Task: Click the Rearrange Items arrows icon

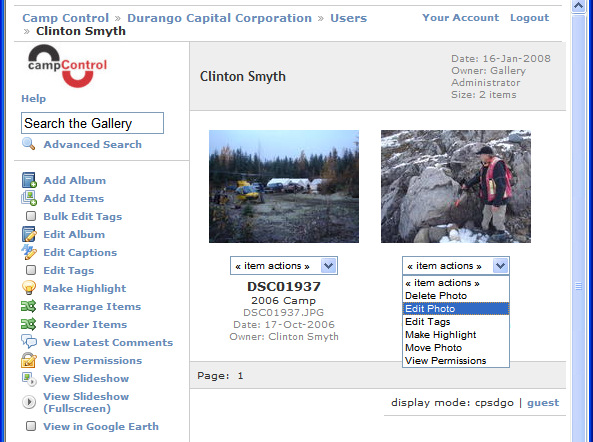Action: coord(29,306)
